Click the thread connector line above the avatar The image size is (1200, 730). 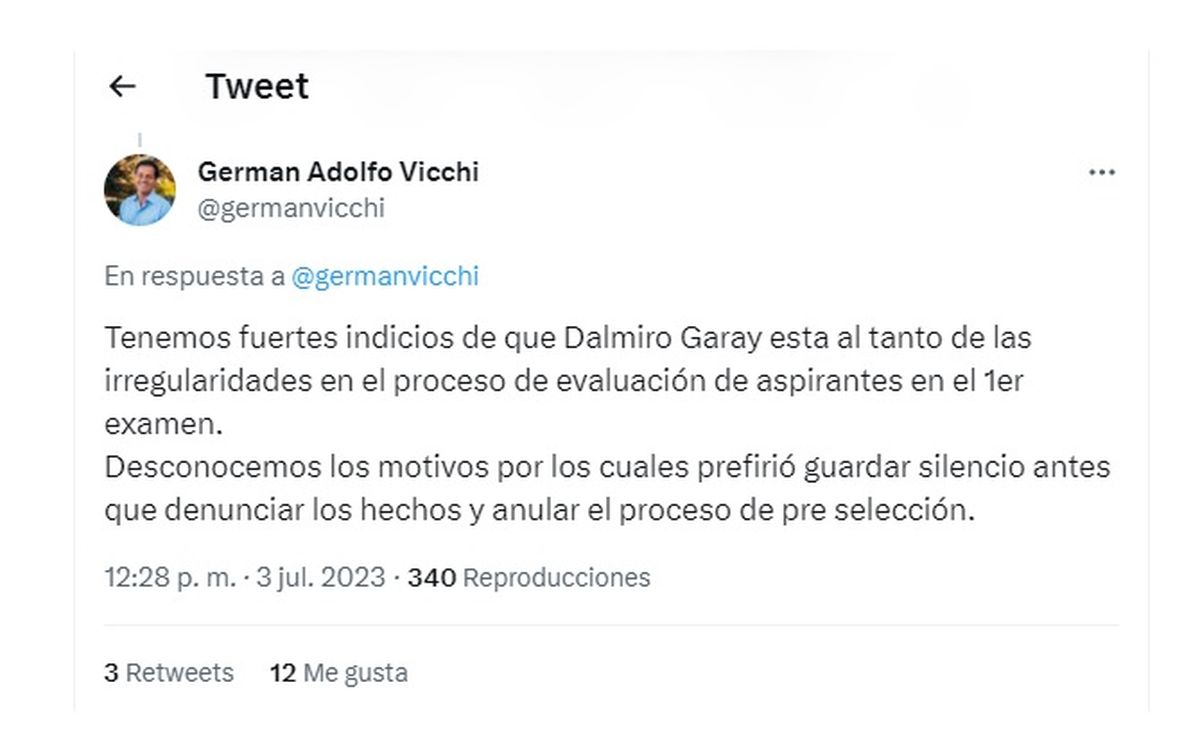(x=140, y=140)
